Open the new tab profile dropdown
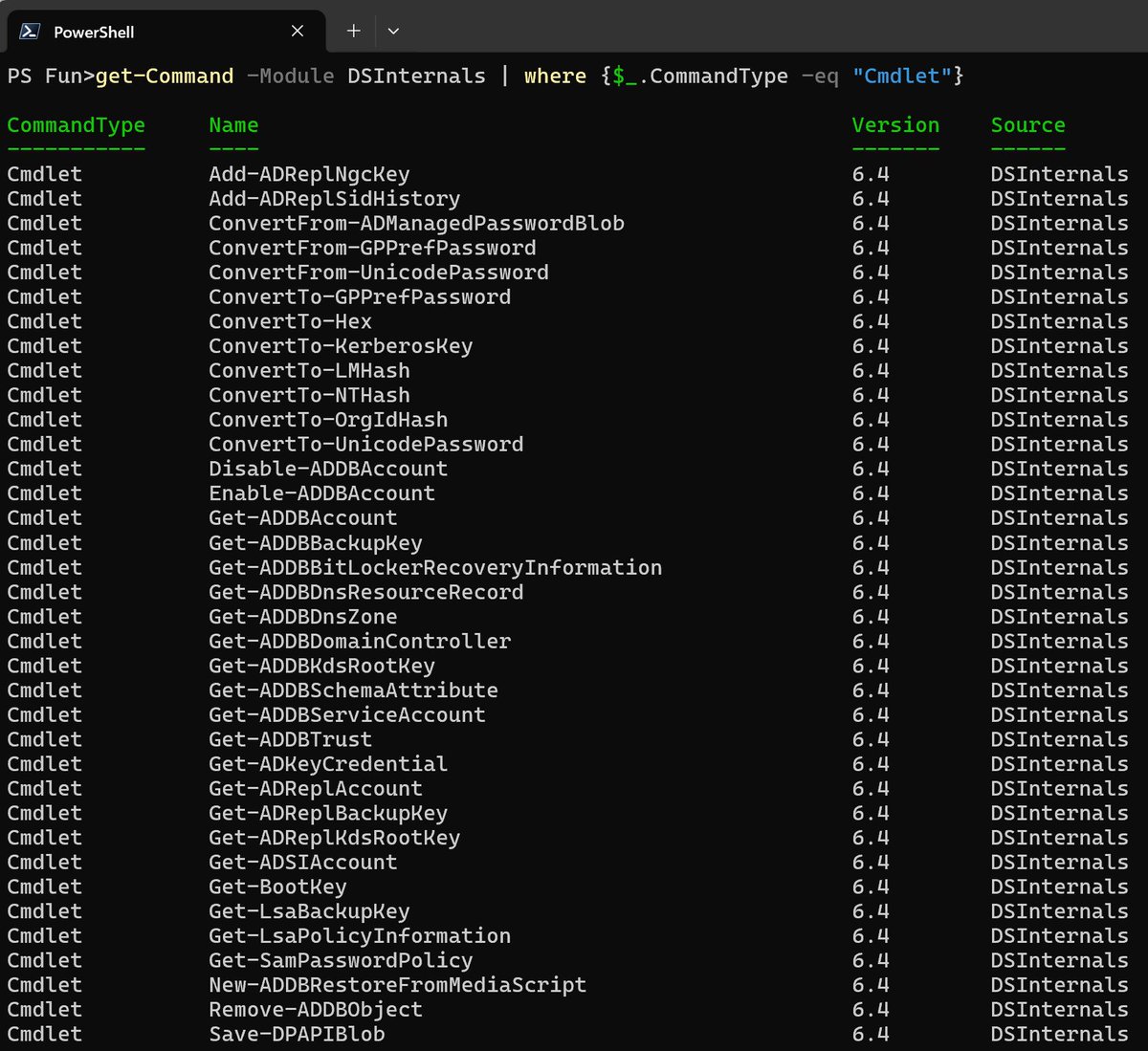 [x=393, y=32]
